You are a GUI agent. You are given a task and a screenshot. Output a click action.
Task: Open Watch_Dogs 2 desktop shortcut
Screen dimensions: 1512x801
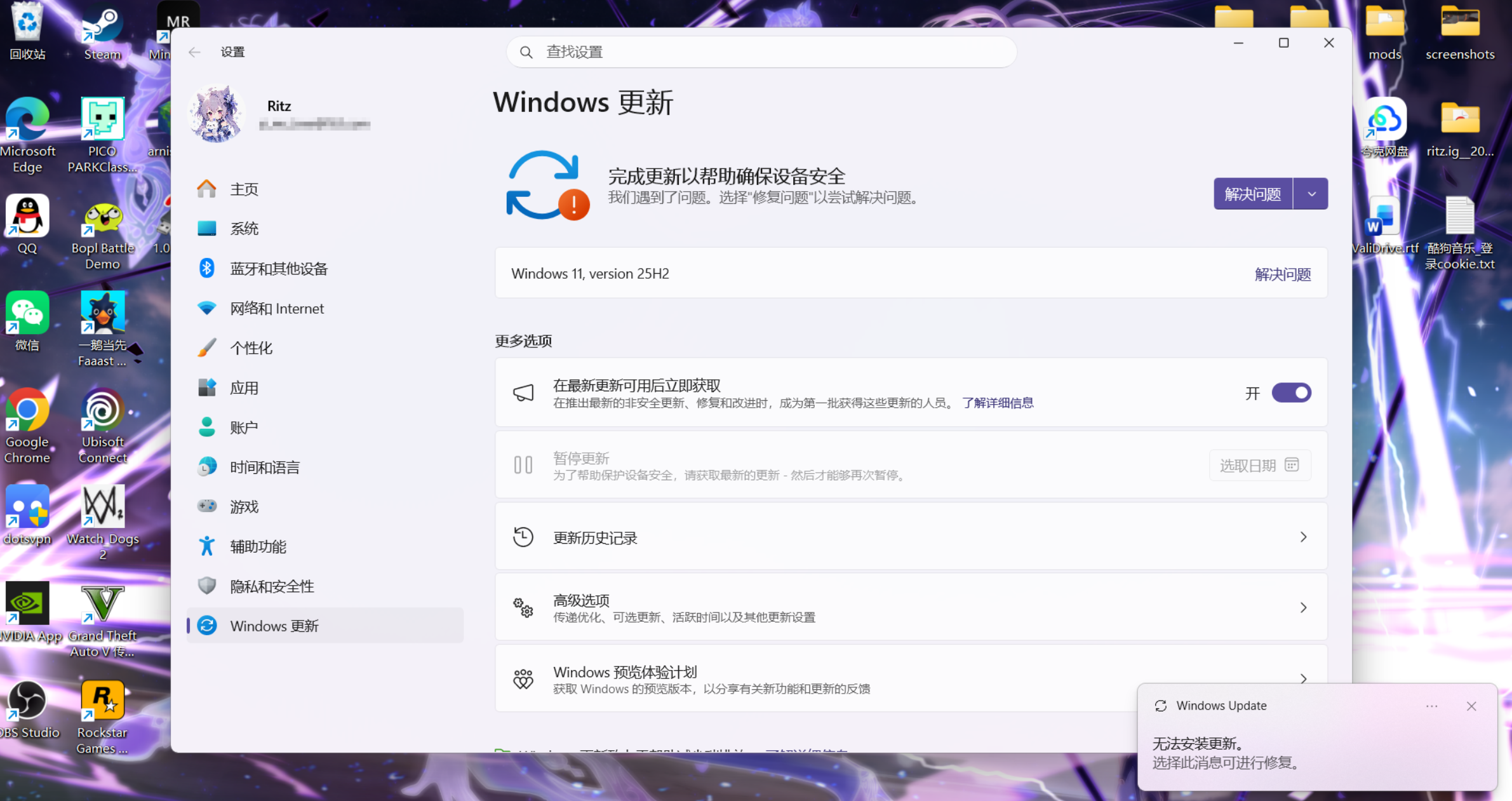click(x=102, y=523)
